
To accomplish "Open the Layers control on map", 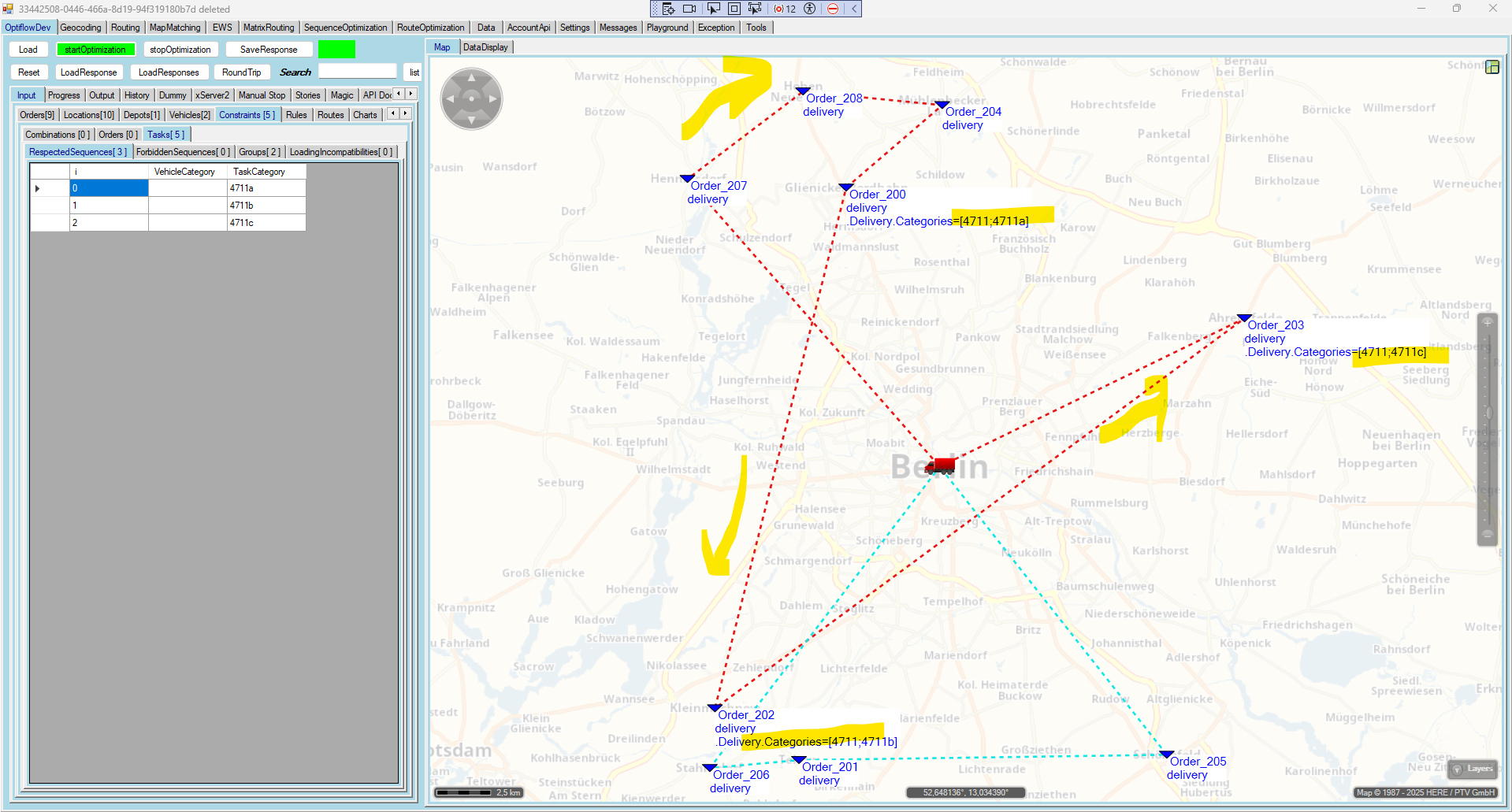I will tap(1473, 769).
